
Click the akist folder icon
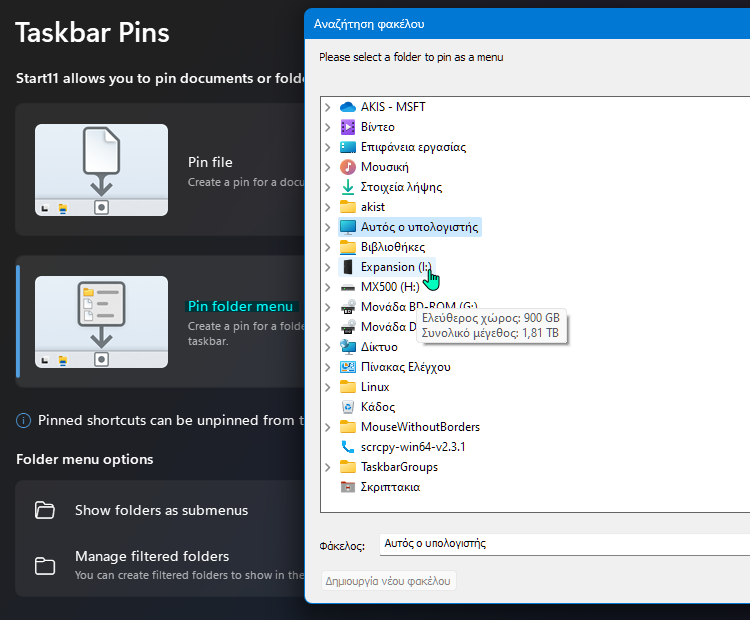[348, 207]
